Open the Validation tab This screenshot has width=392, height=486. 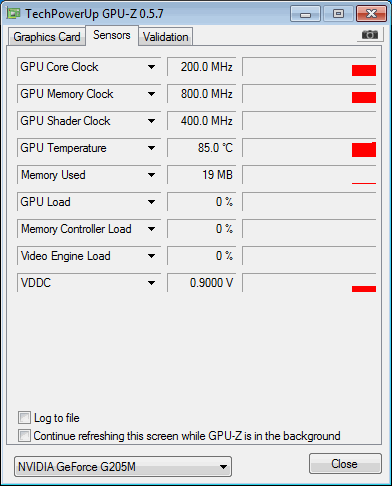tap(166, 37)
